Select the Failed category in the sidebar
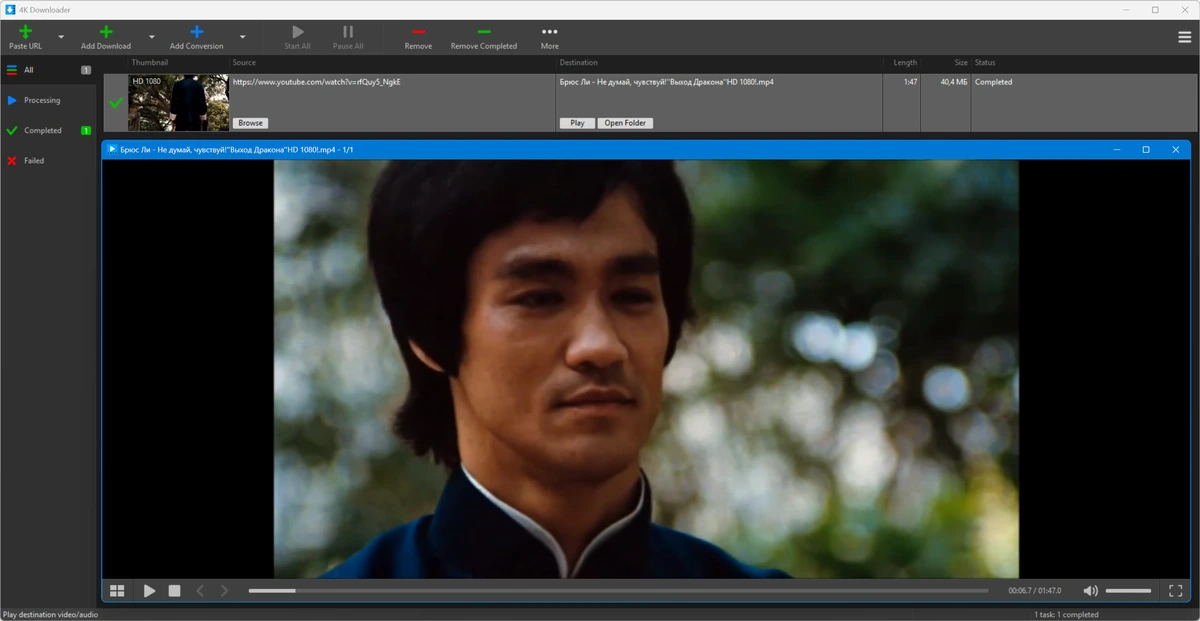Image resolution: width=1200 pixels, height=621 pixels. click(x=48, y=160)
